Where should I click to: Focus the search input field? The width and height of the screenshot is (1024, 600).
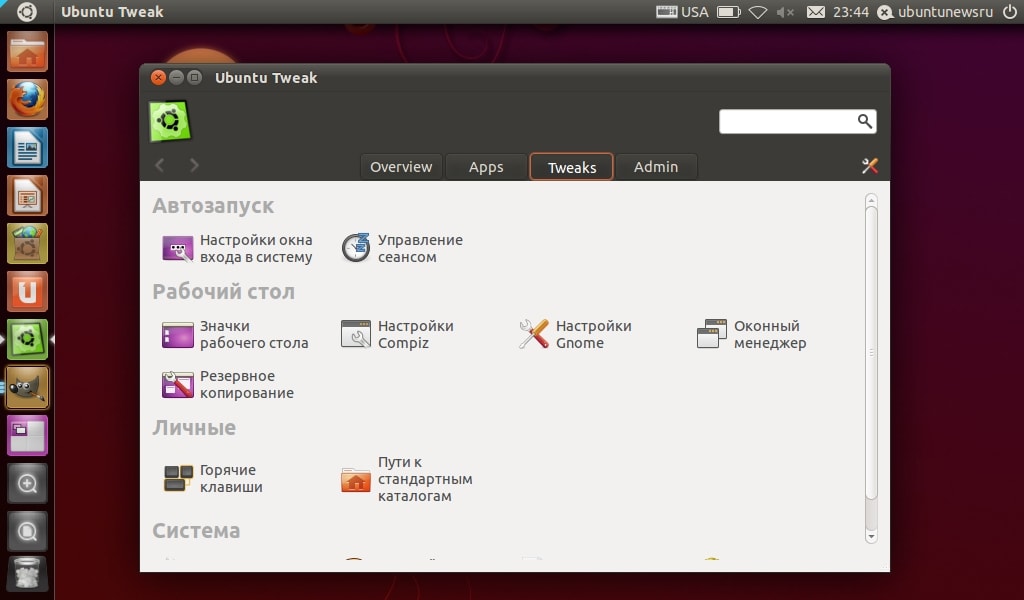[x=797, y=121]
